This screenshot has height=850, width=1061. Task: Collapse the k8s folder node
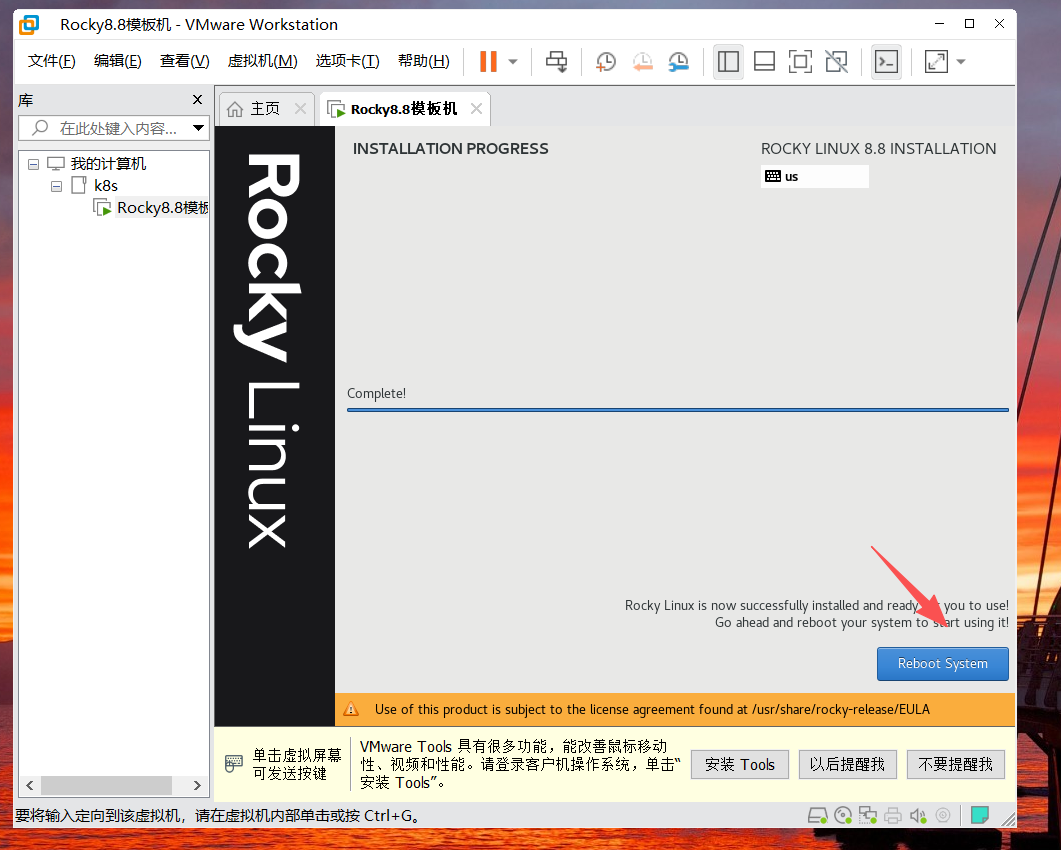57,185
